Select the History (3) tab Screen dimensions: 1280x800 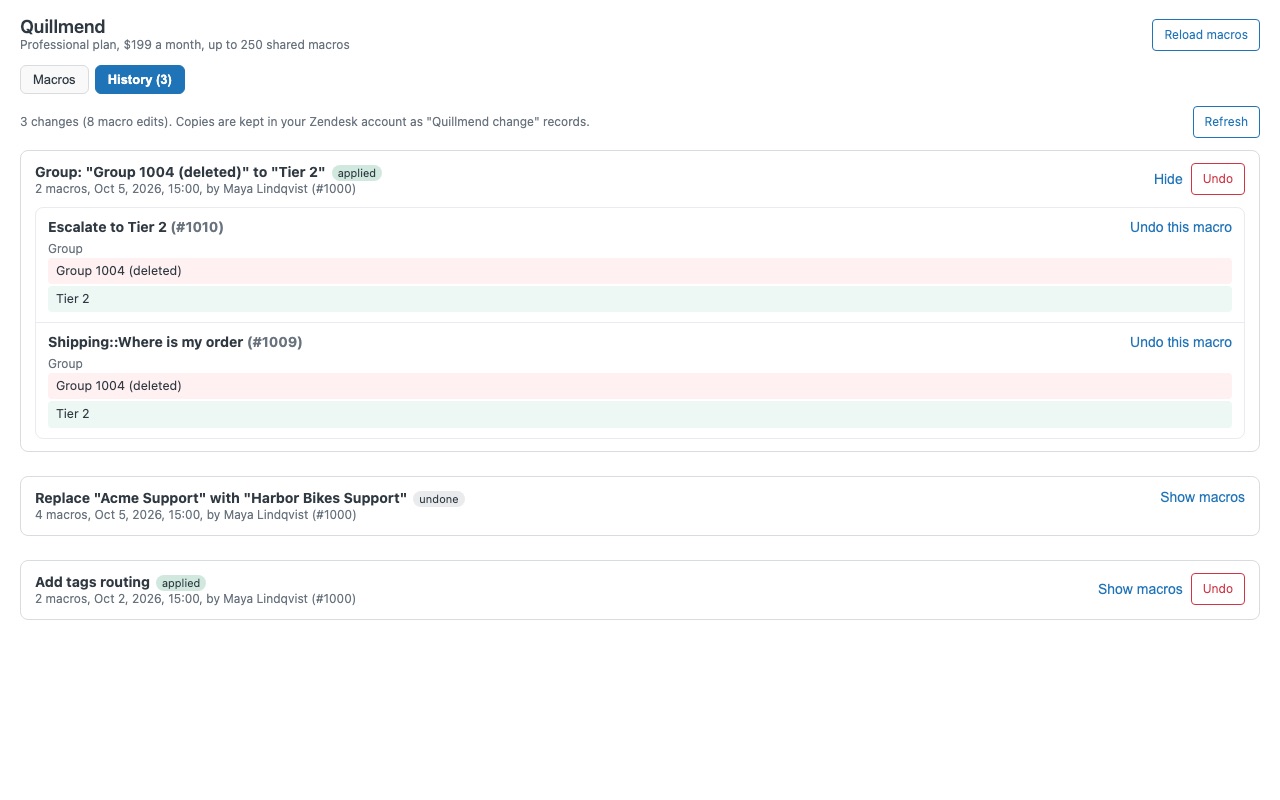(x=140, y=79)
